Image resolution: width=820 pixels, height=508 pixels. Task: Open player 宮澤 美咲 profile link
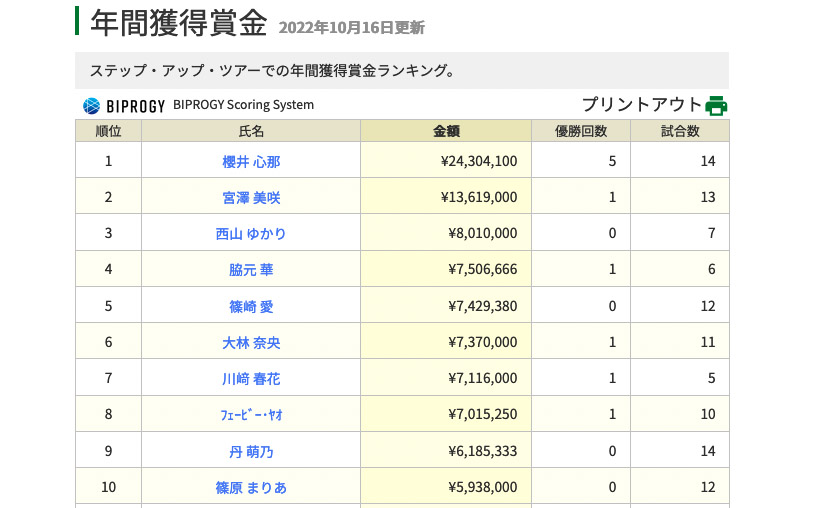tap(251, 197)
